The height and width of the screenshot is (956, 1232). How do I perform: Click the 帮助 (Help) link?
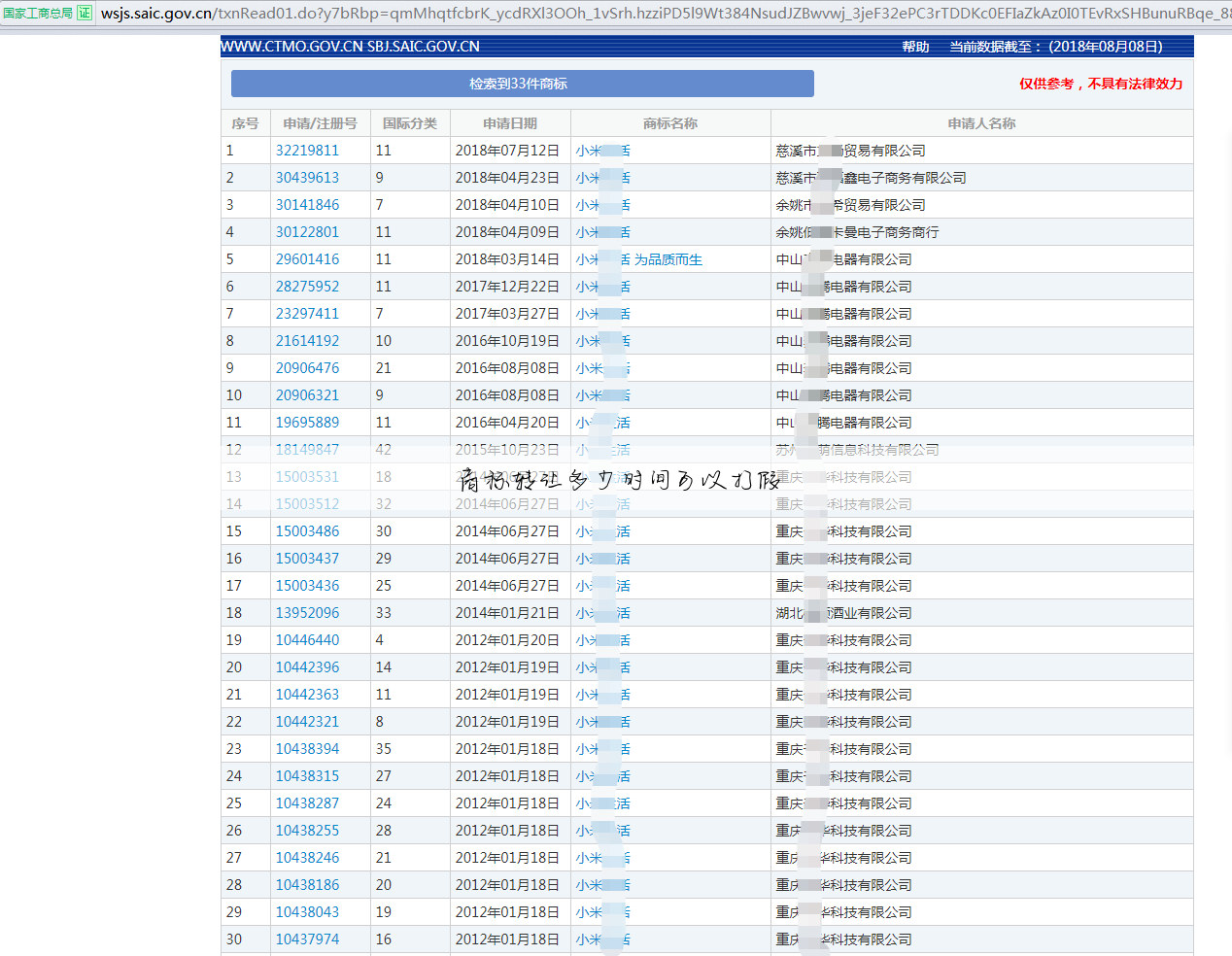[x=914, y=46]
